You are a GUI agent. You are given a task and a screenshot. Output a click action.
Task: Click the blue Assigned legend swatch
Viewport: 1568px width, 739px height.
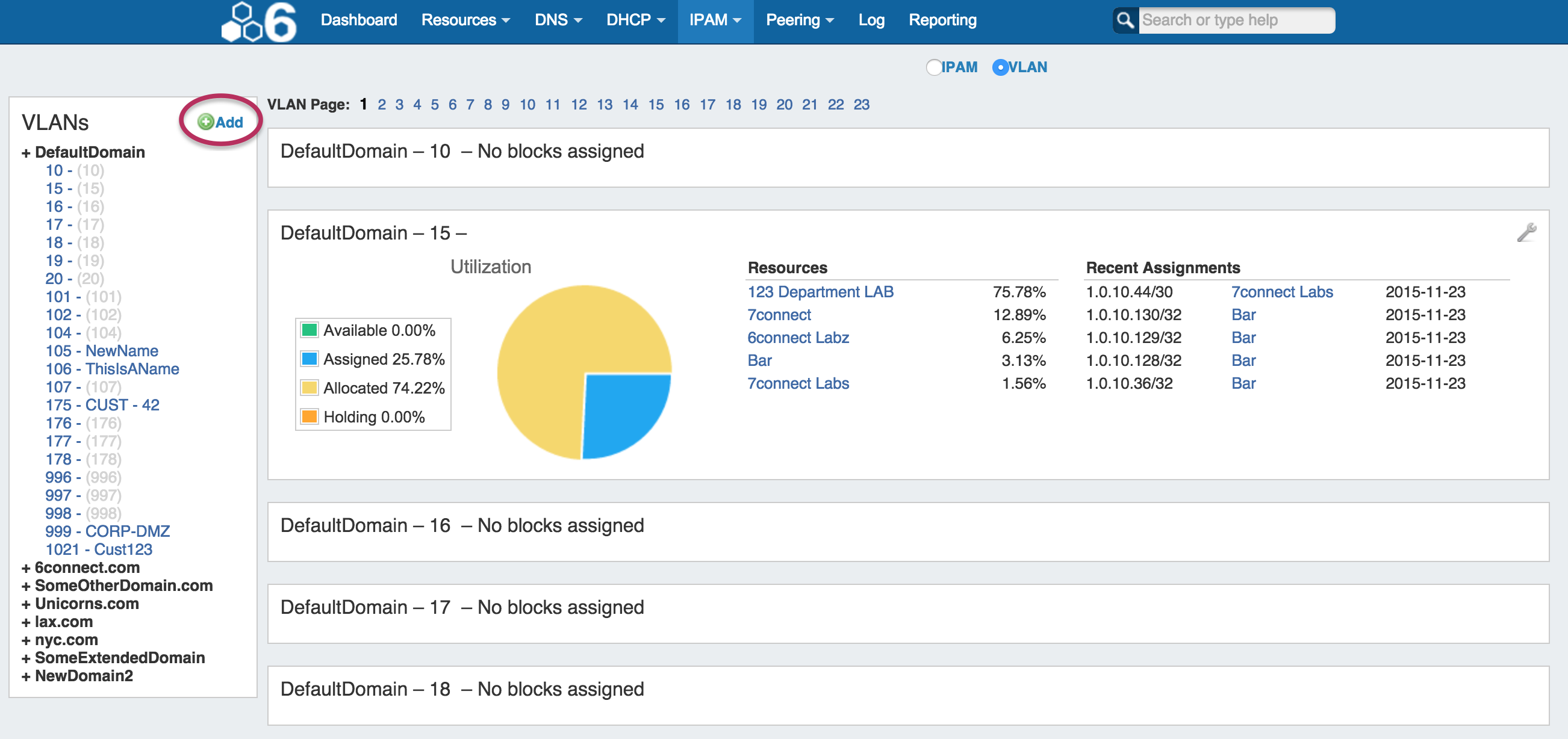[310, 359]
